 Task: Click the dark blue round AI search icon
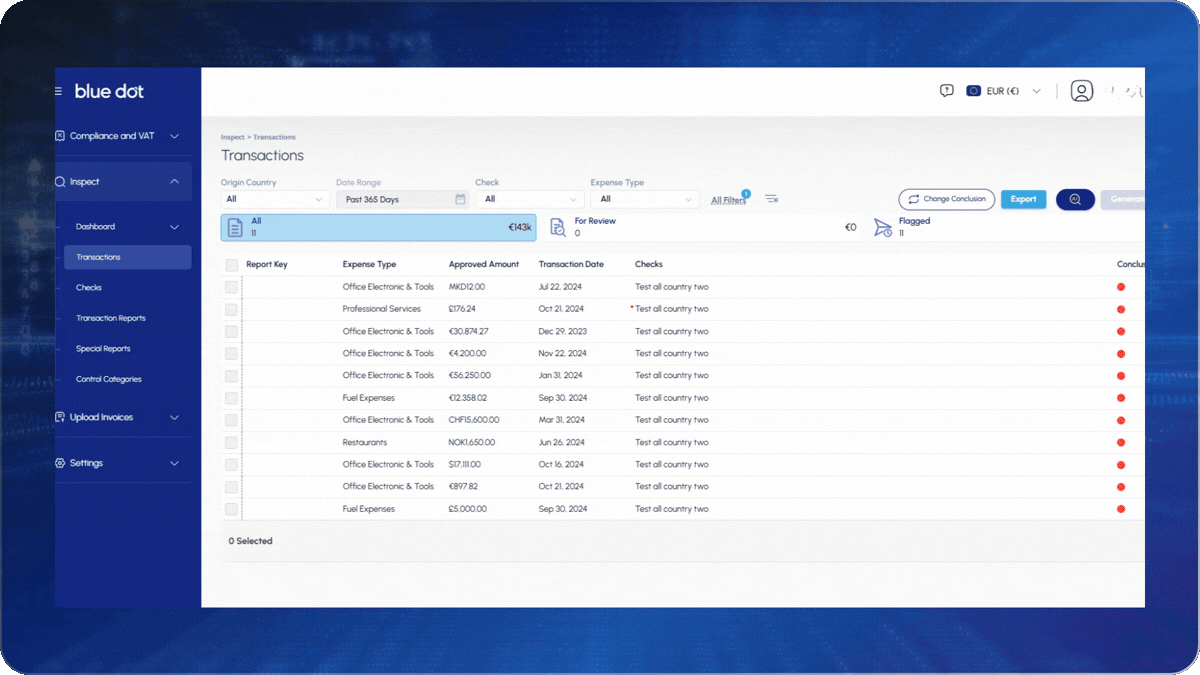[1075, 199]
